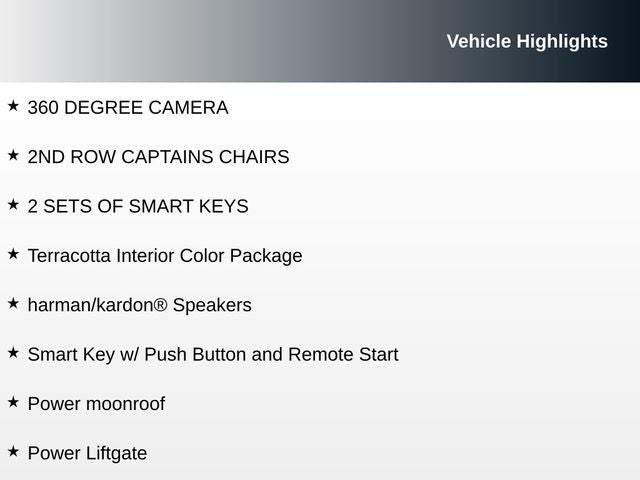Tap the star next to harman/kardon Speakers
Screen dimensions: 640x480
click(13, 303)
